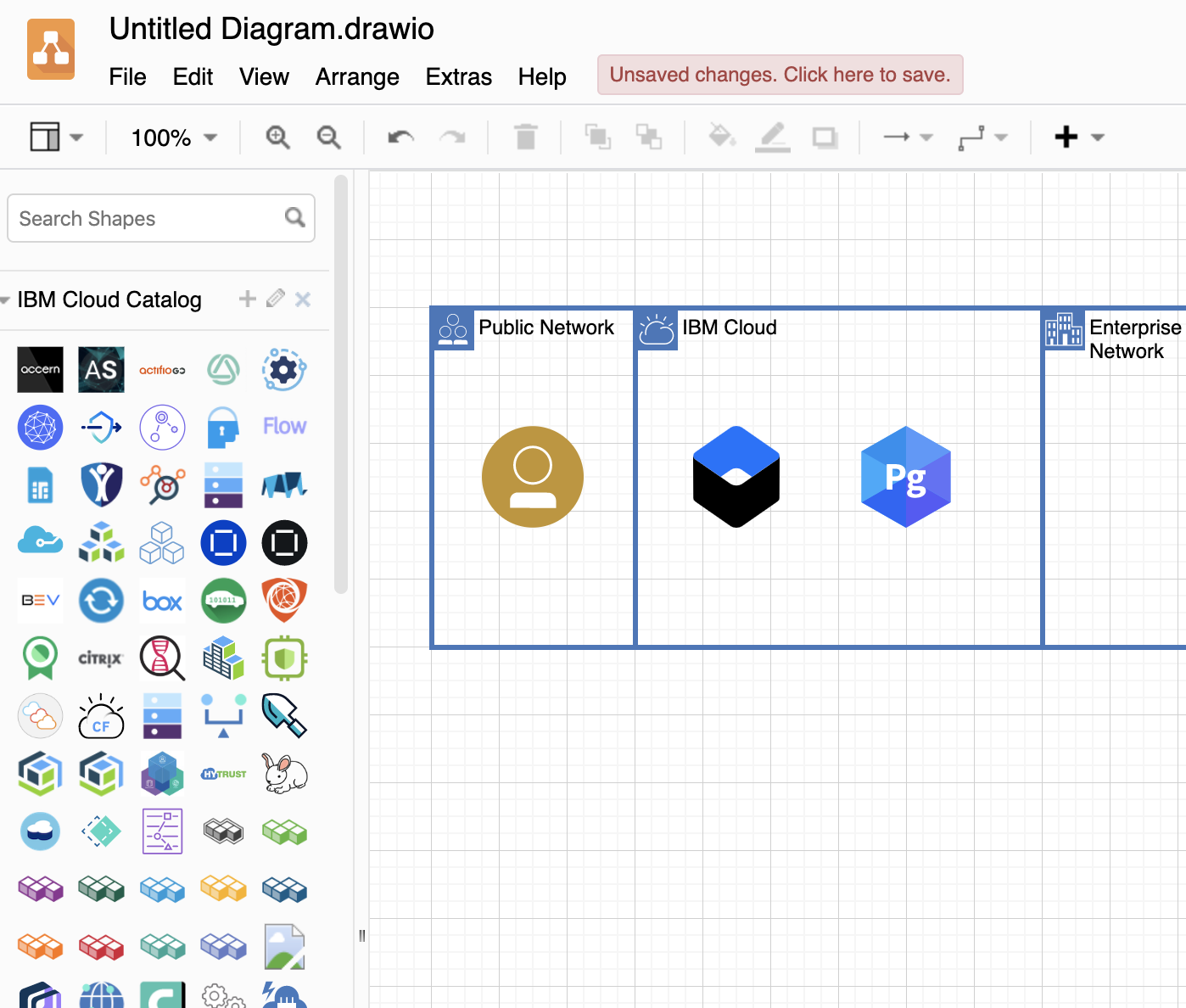Click the Unsaved changes save button
Image resolution: width=1186 pixels, height=1008 pixels.
pos(780,75)
